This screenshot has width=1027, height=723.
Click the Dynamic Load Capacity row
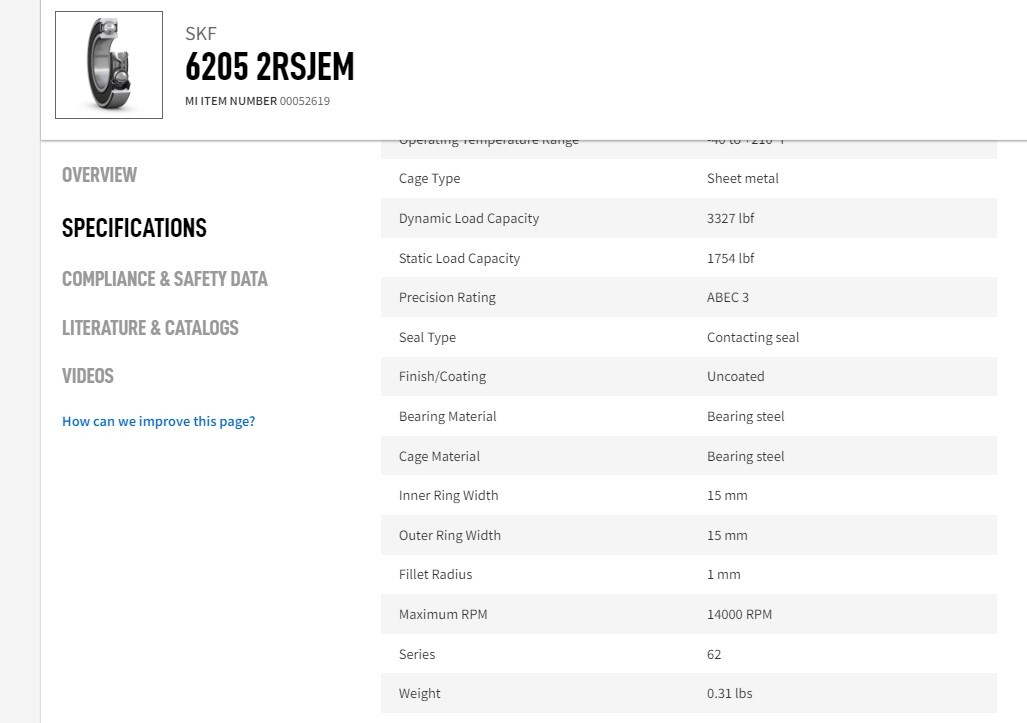688,218
